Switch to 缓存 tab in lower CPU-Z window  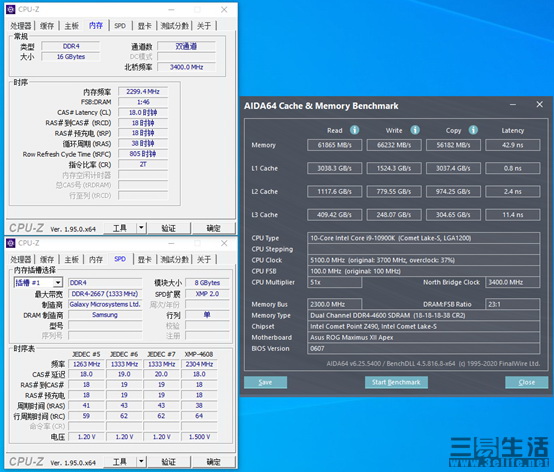click(47, 260)
